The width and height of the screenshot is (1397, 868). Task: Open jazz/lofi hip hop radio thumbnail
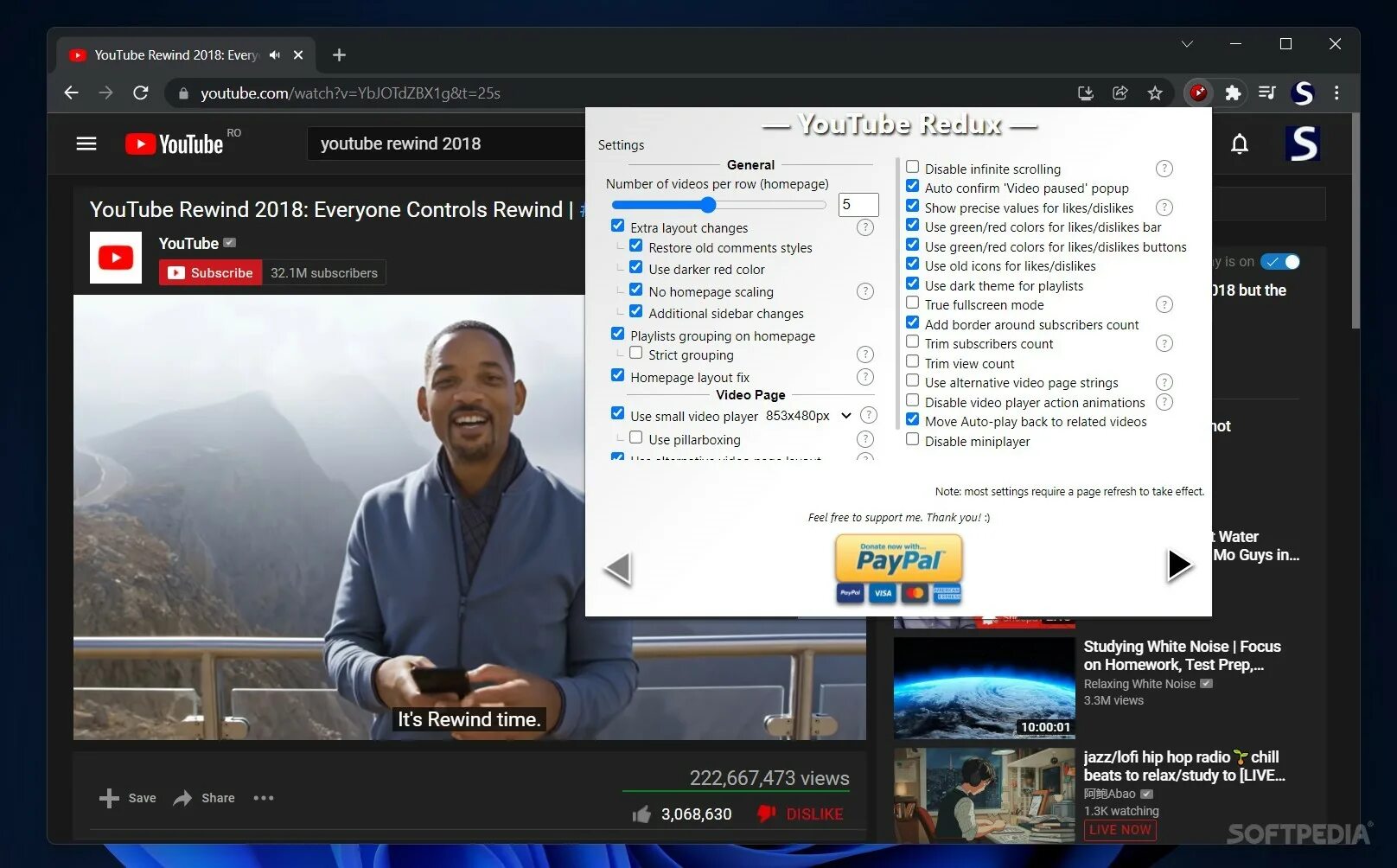(x=985, y=795)
